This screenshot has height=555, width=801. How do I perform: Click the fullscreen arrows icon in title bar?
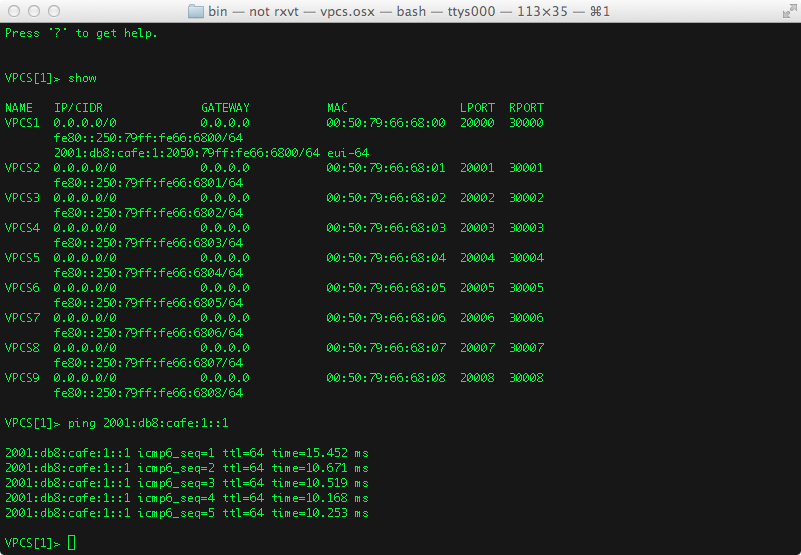(x=789, y=11)
